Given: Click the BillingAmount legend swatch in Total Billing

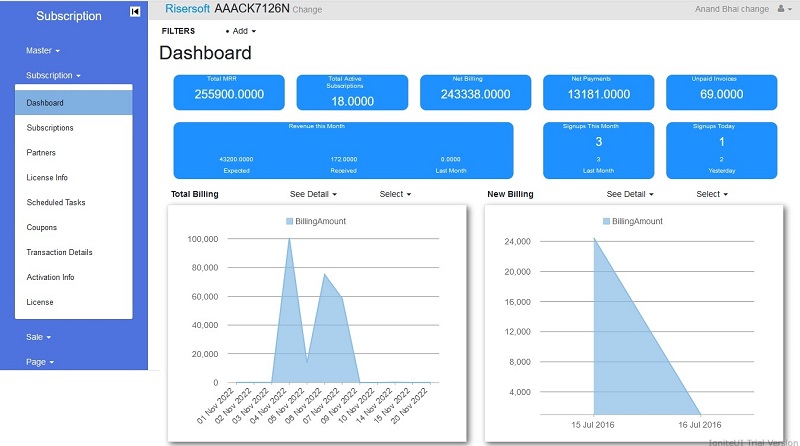Looking at the screenshot, I should tap(290, 221).
